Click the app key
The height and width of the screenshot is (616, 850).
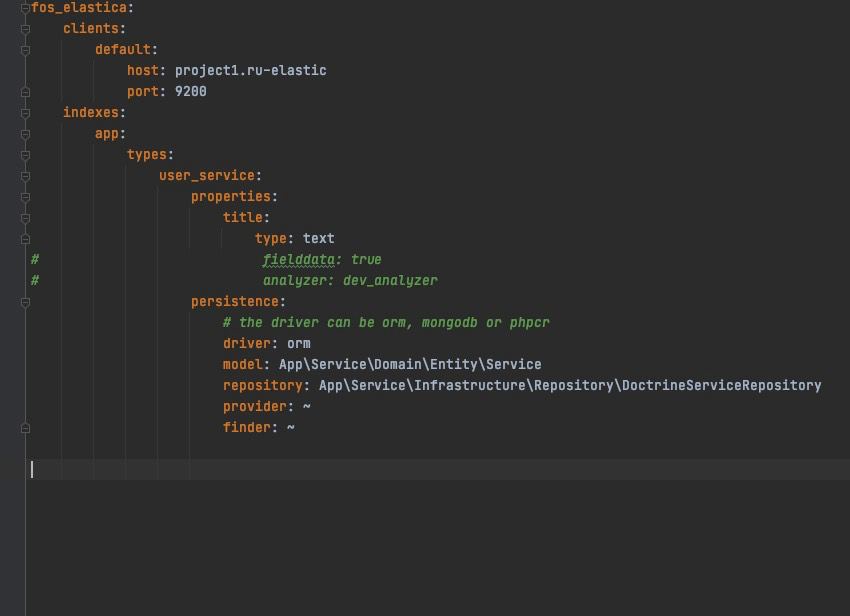[107, 134]
